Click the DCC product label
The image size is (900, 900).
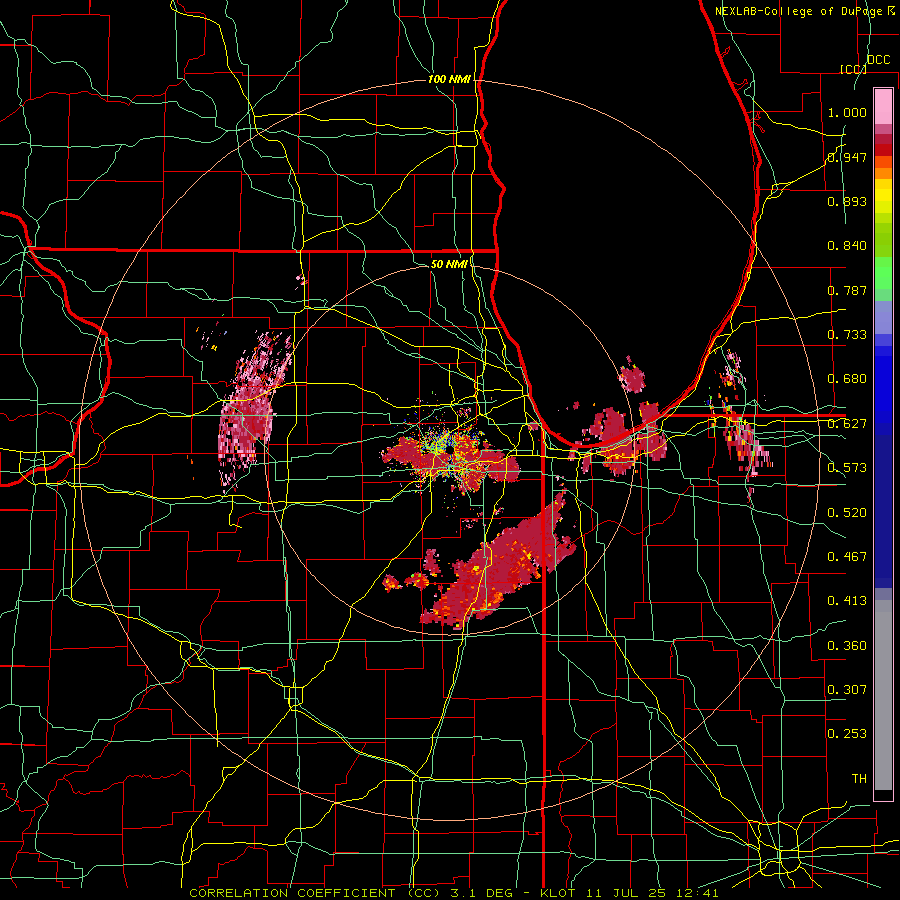(878, 60)
